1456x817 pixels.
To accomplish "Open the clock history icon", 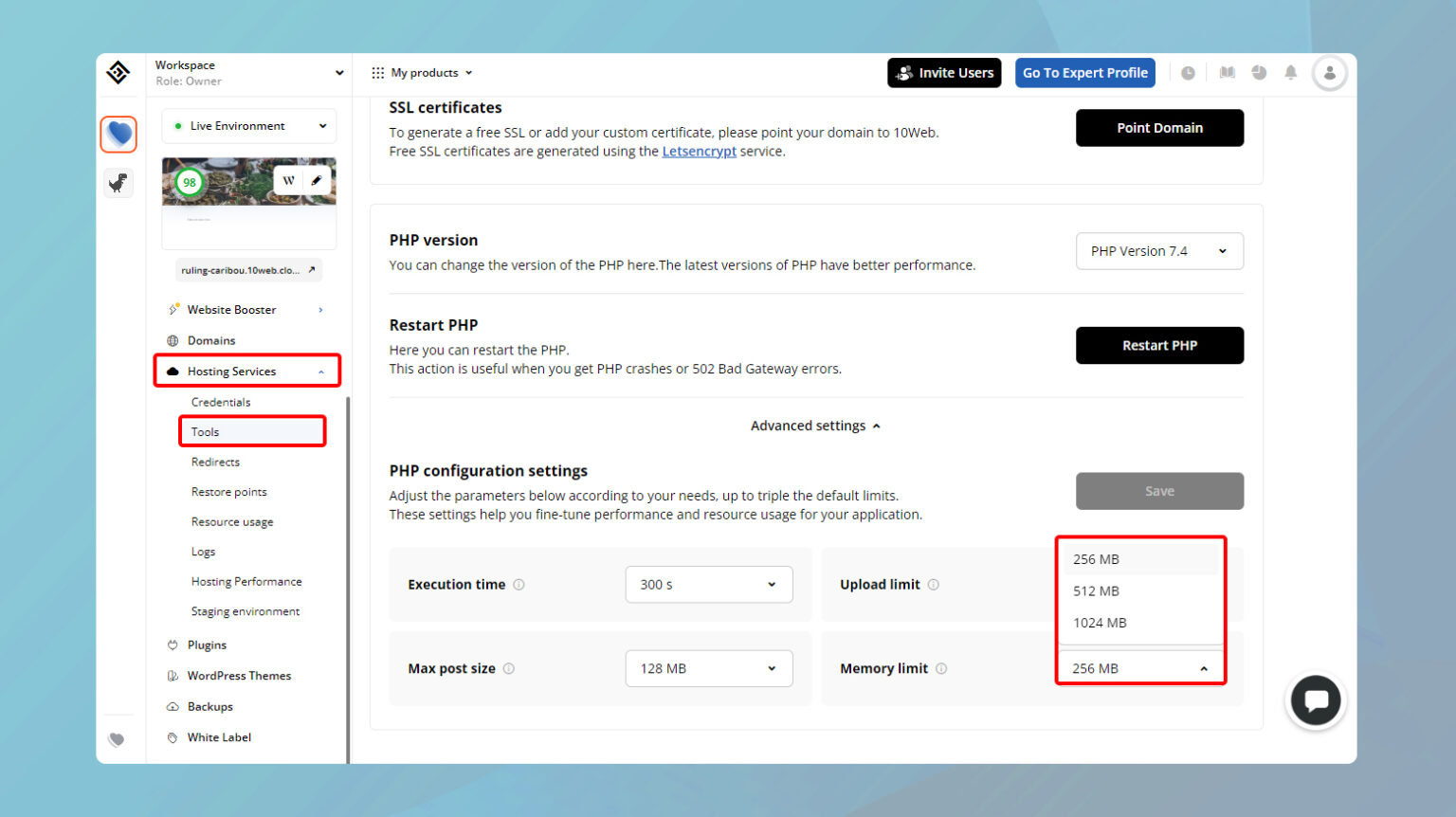I will click(1188, 73).
